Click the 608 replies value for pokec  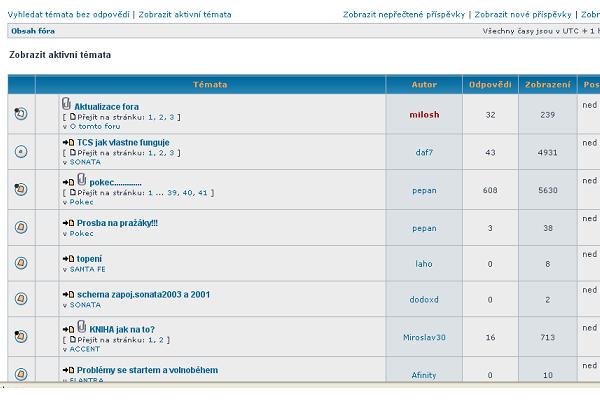(490, 190)
